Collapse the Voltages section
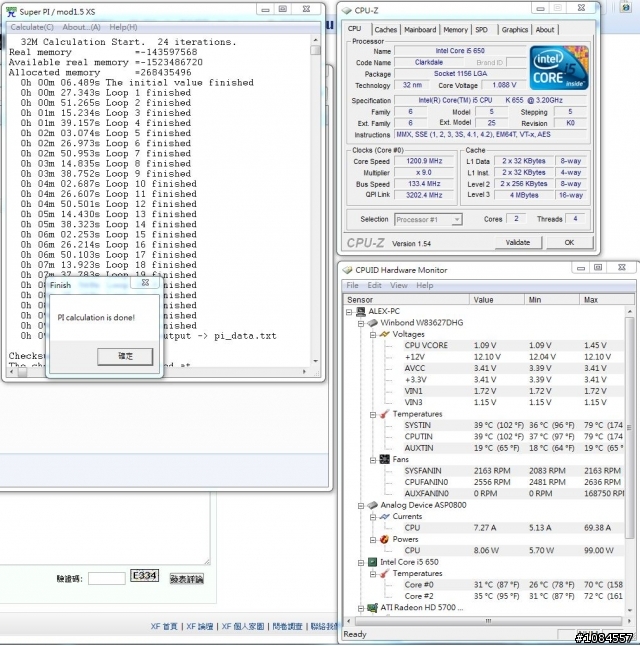 pyautogui.click(x=373, y=335)
